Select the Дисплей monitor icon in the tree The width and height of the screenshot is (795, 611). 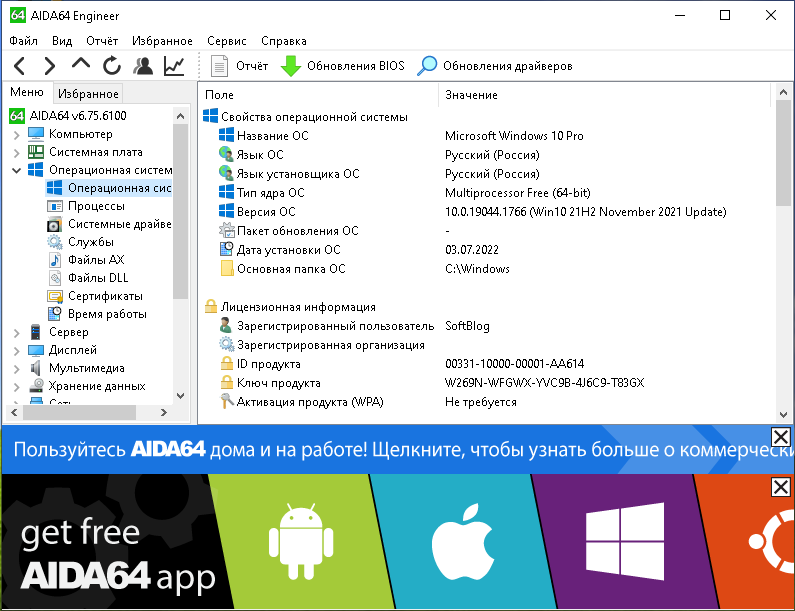35,350
